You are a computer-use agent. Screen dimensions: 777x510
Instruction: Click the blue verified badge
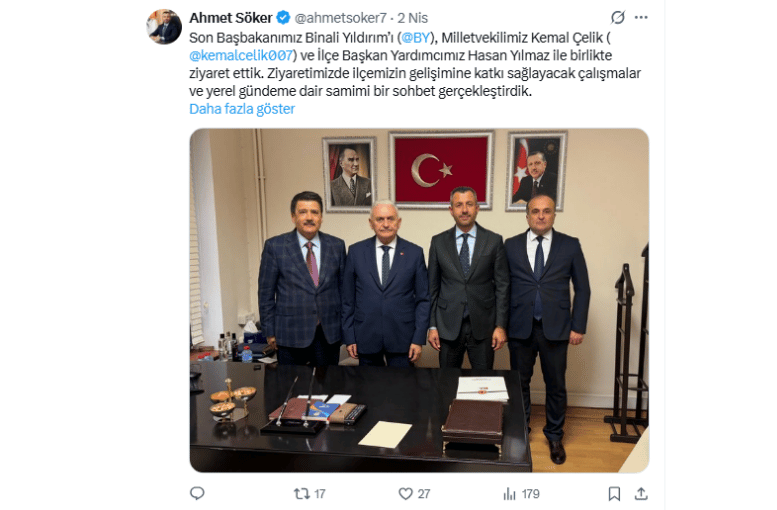click(283, 18)
